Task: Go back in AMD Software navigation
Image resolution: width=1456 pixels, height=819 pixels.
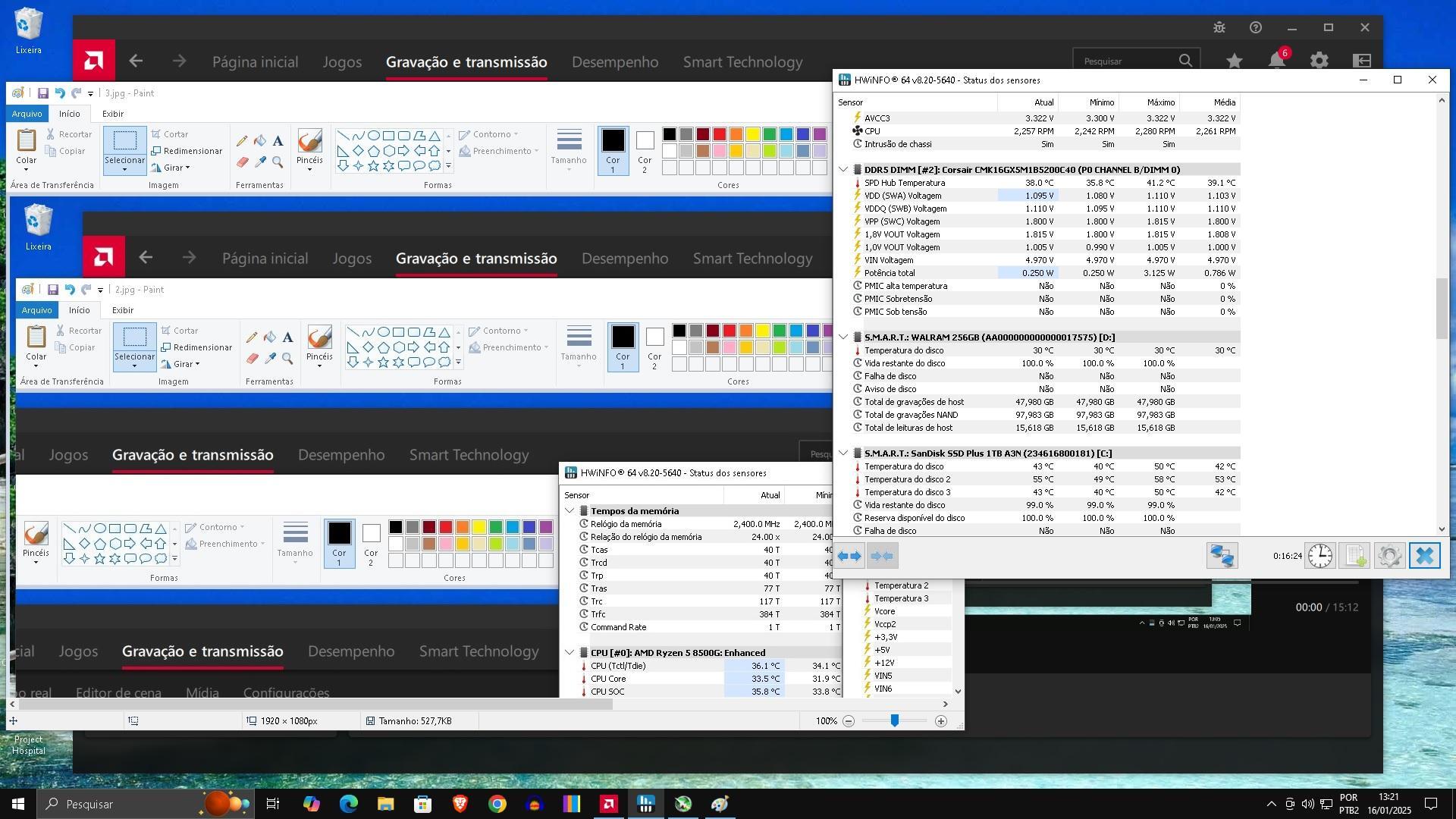Action: tap(136, 61)
